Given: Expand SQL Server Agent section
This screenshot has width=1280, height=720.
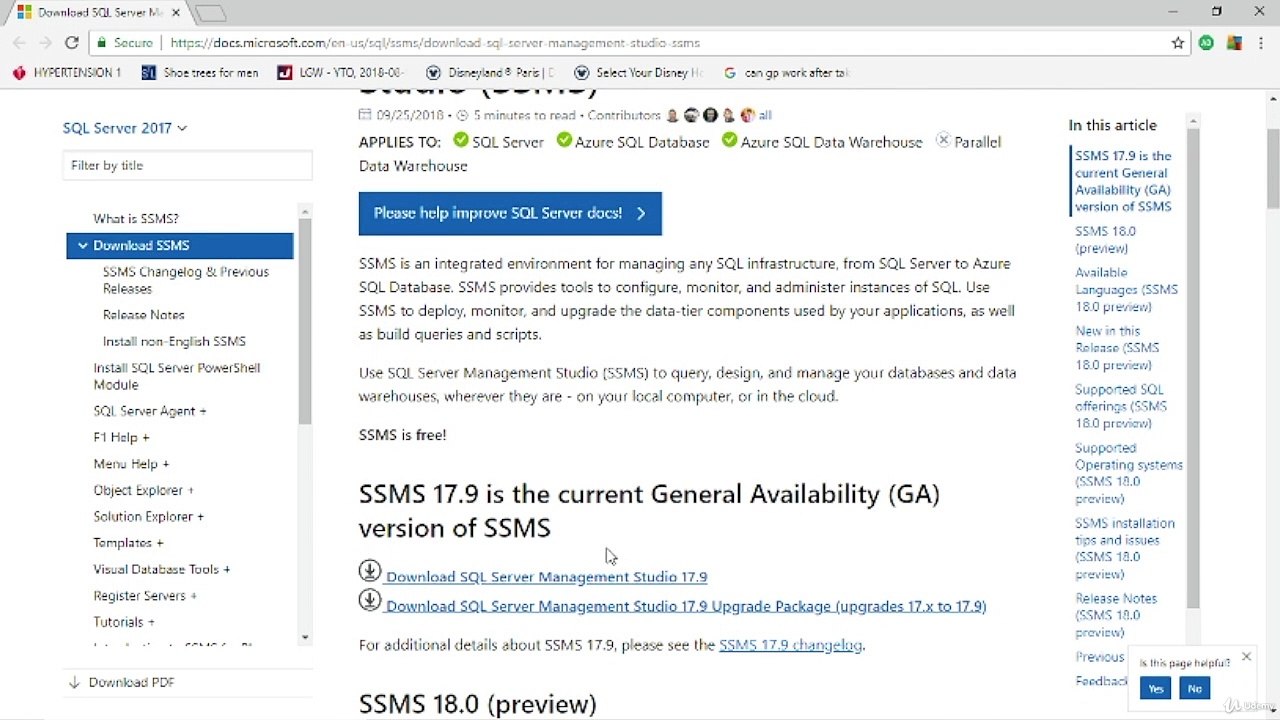Looking at the screenshot, I should [150, 411].
